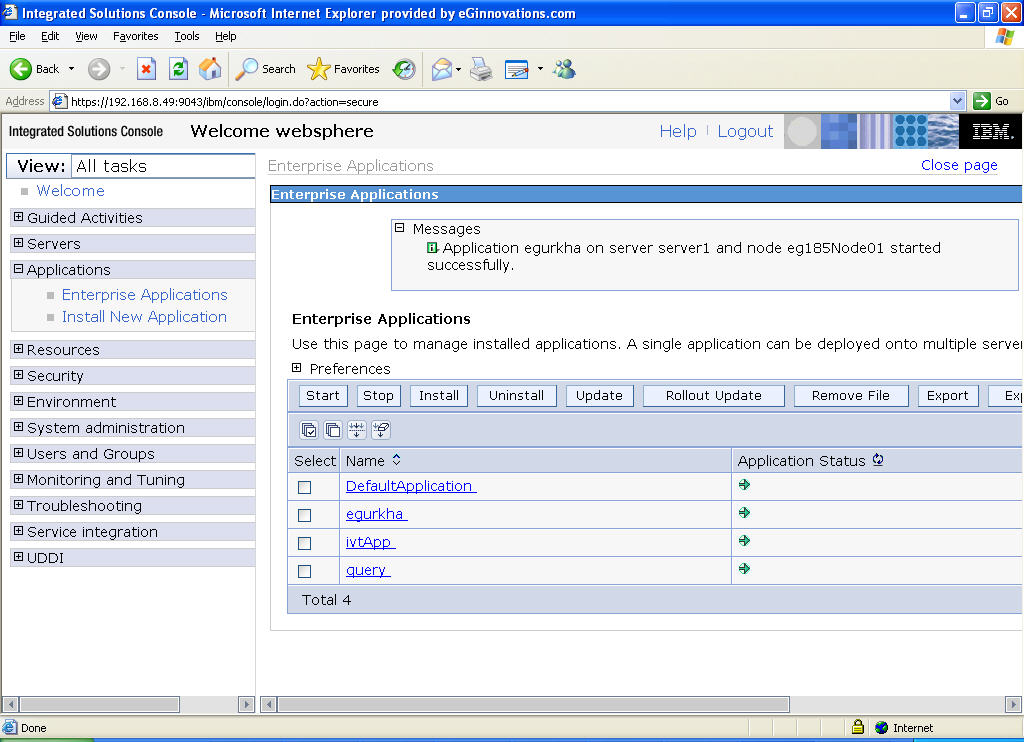The image size is (1024, 742).
Task: Check the query checkbox
Action: pos(304,572)
